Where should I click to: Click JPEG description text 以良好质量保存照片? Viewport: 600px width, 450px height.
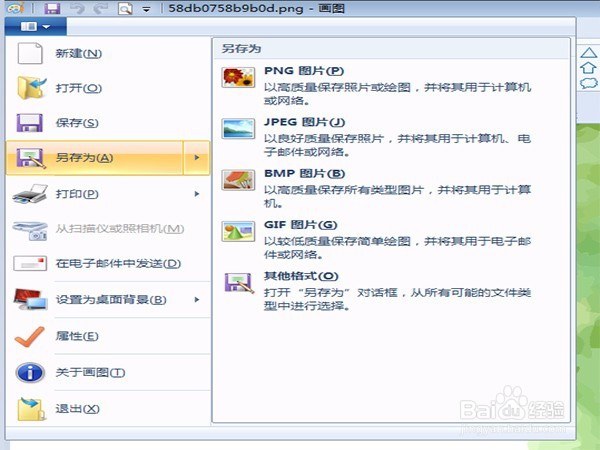point(324,139)
